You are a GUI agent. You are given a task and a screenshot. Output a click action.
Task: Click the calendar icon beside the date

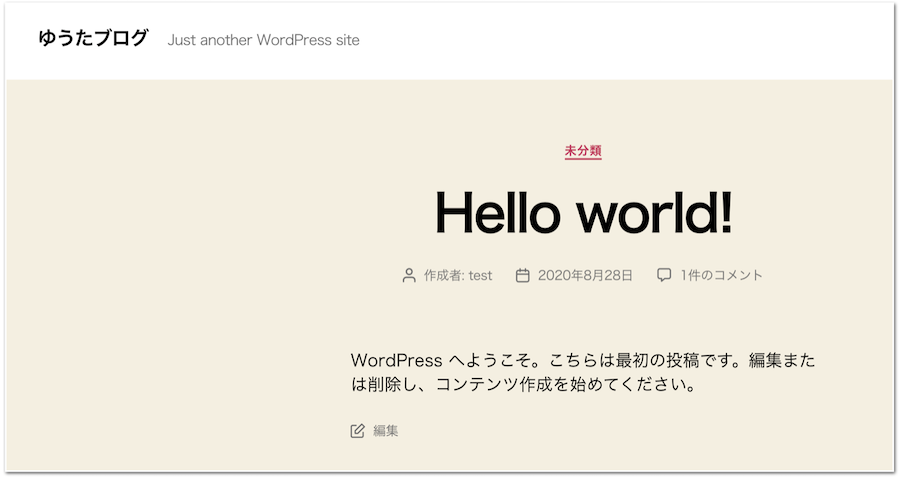pyautogui.click(x=522, y=276)
